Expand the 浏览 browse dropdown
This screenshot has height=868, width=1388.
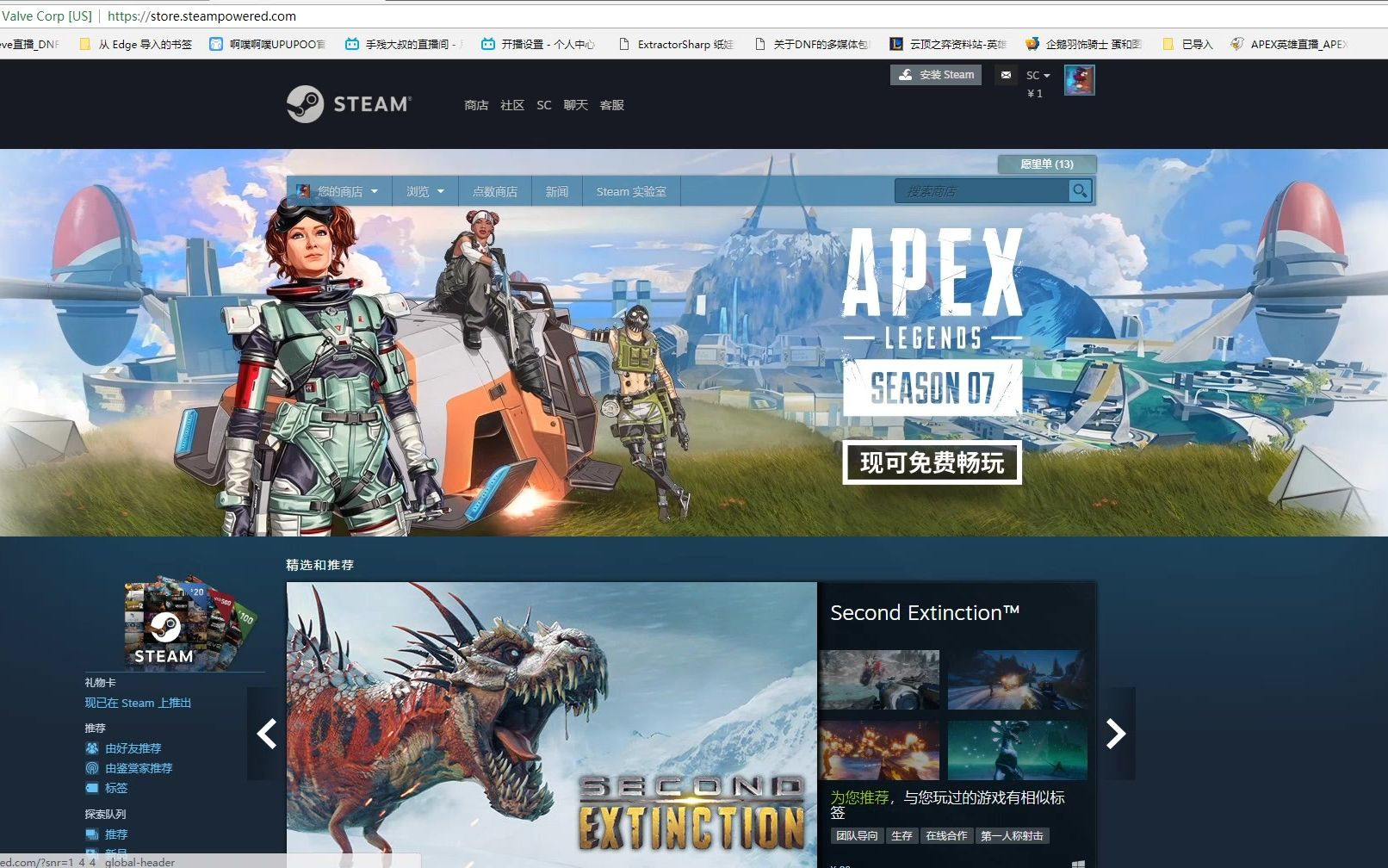coord(425,191)
